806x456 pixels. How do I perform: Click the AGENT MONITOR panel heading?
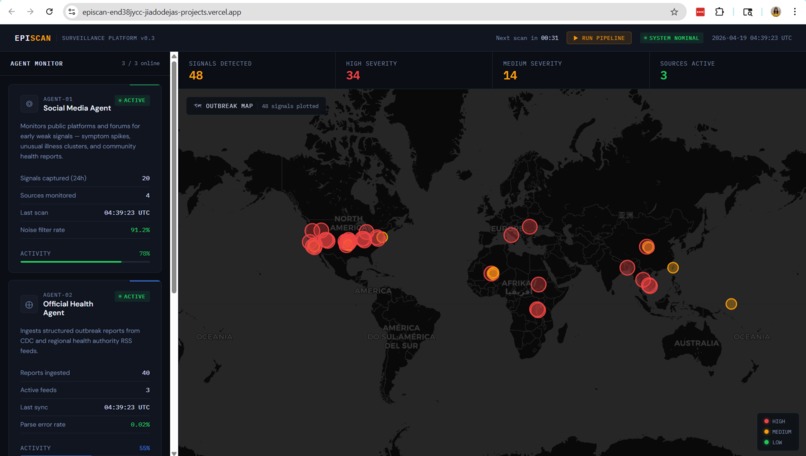[36, 64]
